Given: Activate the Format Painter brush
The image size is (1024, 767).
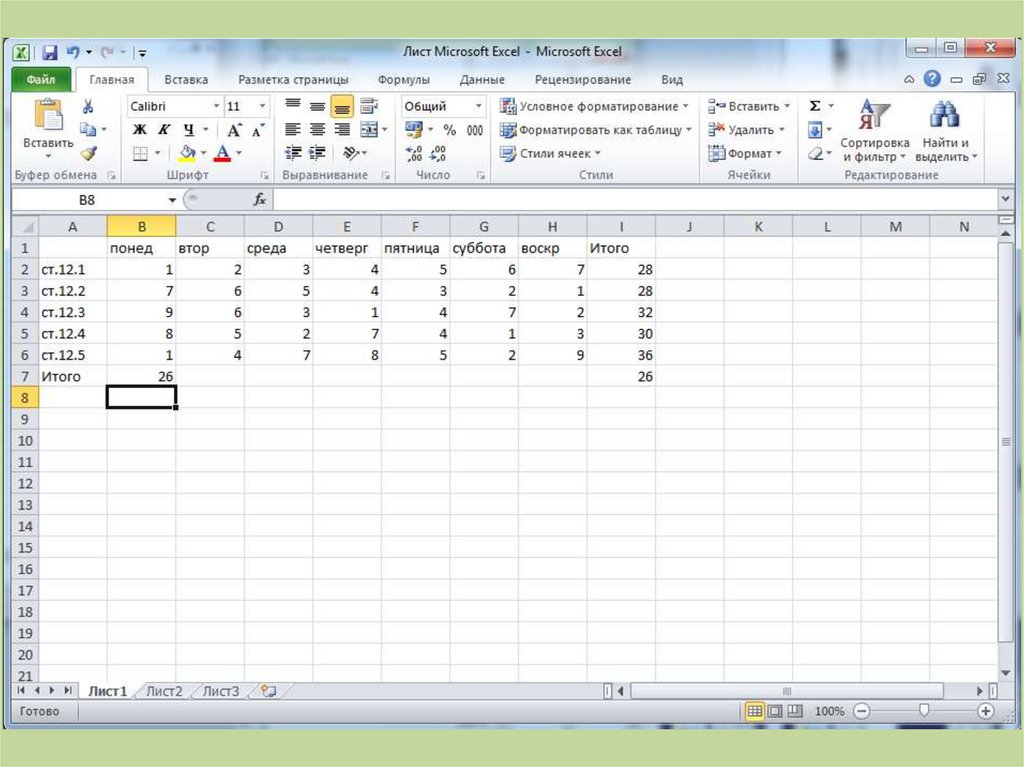Looking at the screenshot, I should click(x=88, y=153).
